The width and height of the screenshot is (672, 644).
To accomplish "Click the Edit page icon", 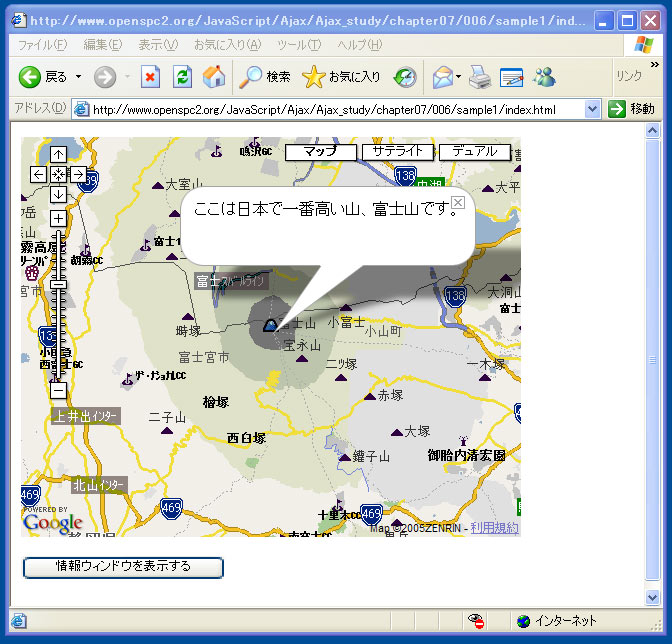I will [512, 78].
